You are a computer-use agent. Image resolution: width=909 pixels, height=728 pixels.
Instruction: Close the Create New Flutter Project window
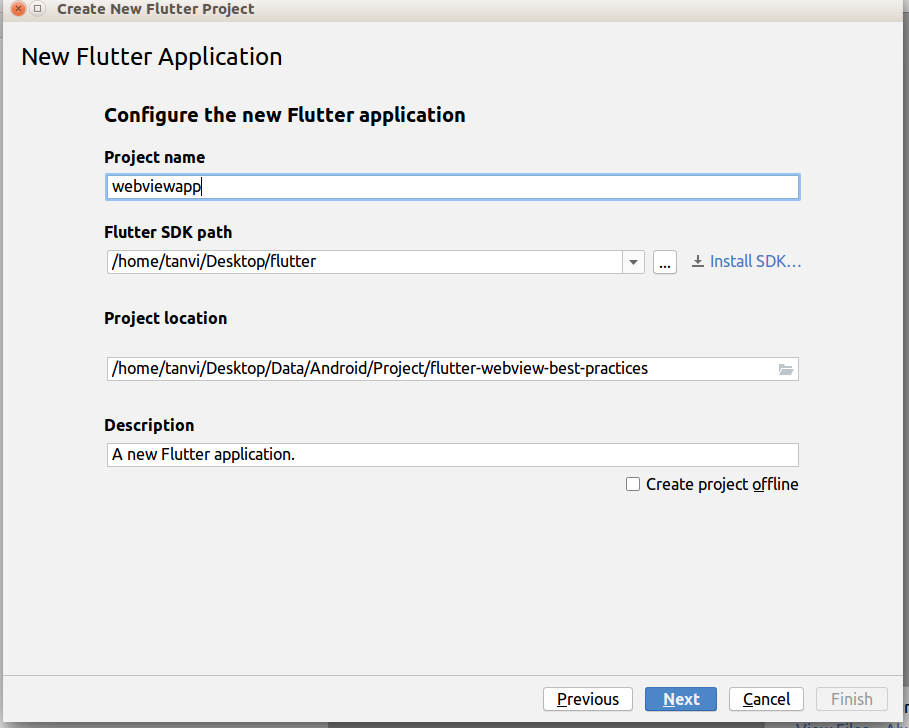(x=18, y=9)
